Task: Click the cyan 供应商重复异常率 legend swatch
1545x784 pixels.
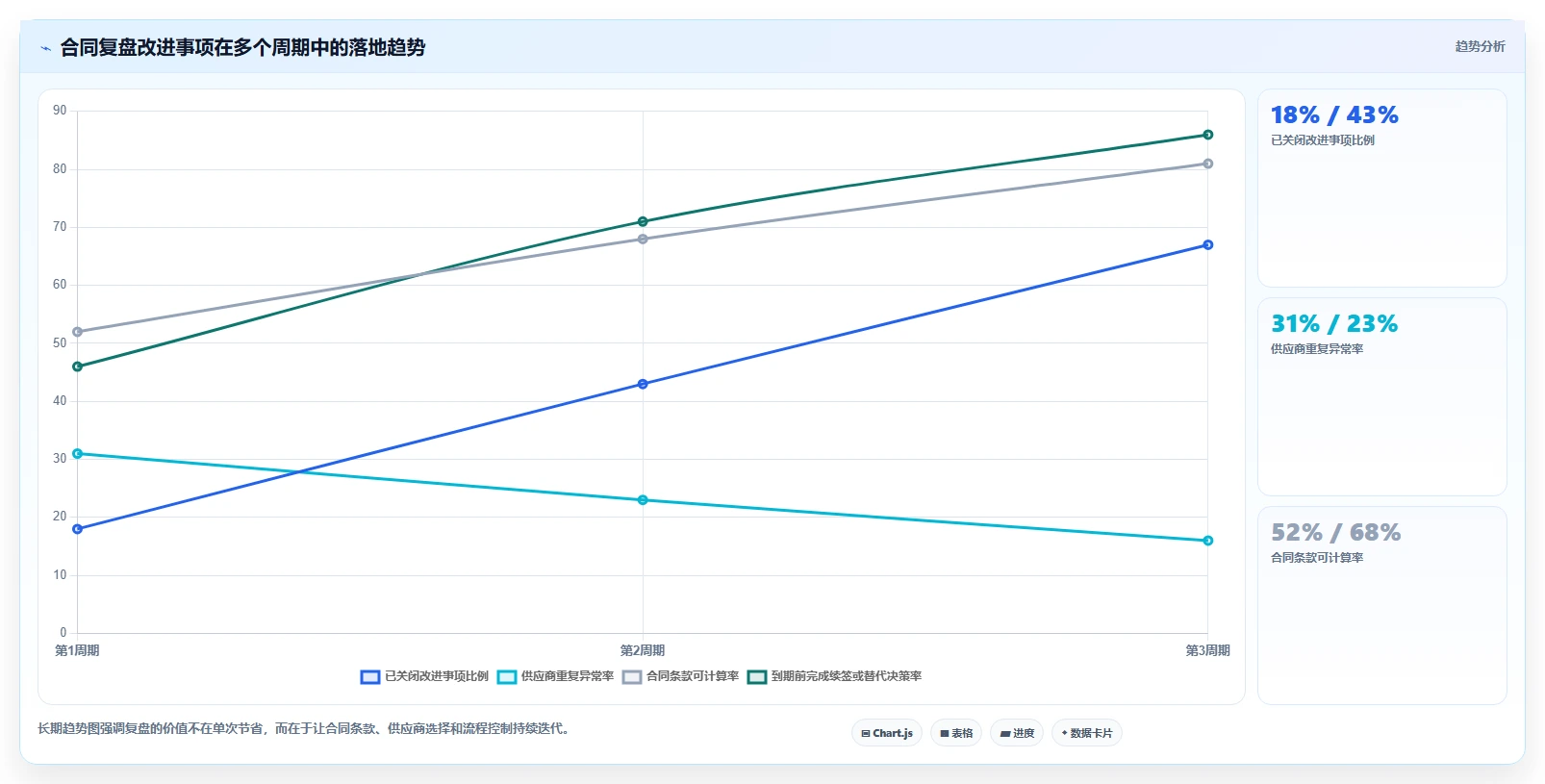Action: point(507,677)
